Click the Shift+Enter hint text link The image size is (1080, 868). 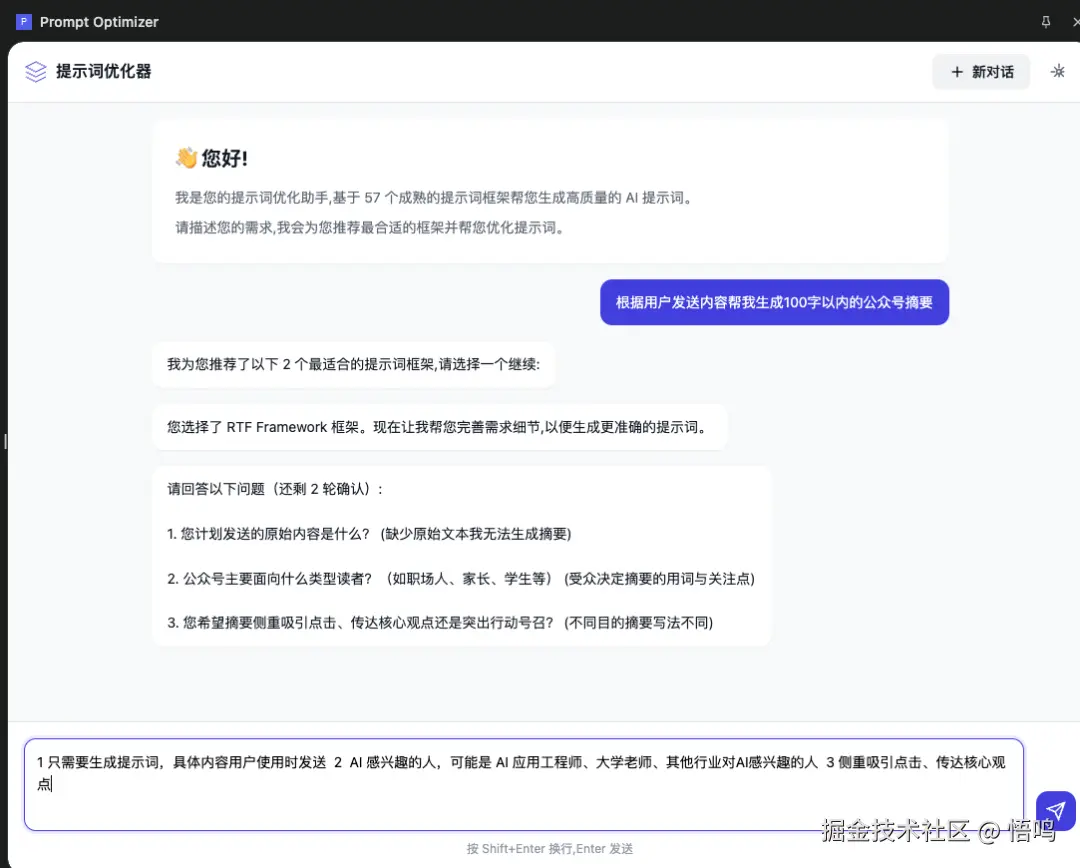pos(549,848)
